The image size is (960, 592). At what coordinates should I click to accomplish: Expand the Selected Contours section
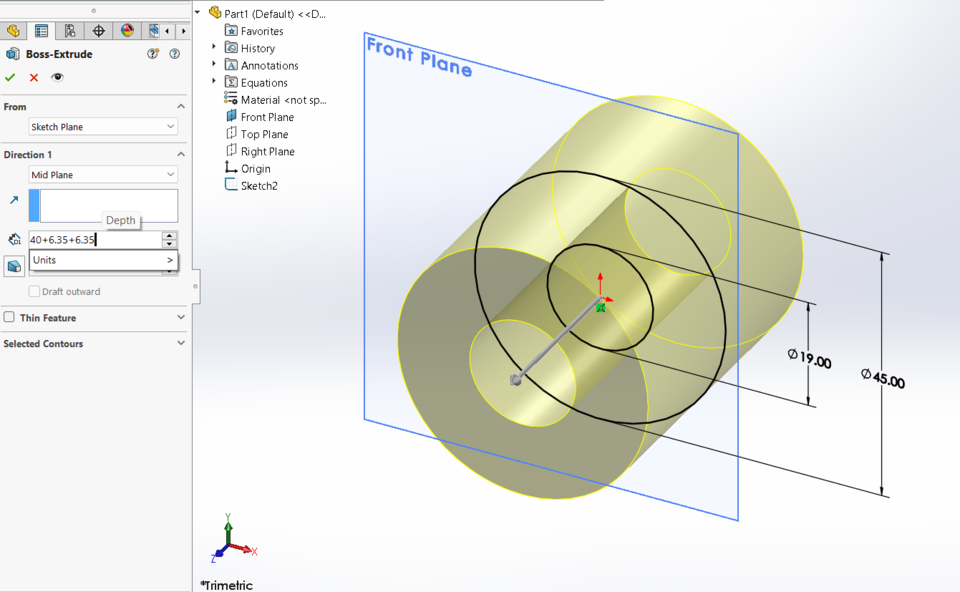180,342
